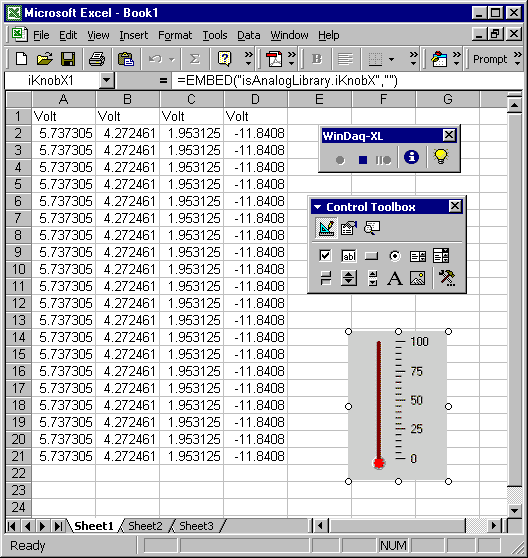
Task: Go to last sheet tab navigation button
Action: [58, 526]
